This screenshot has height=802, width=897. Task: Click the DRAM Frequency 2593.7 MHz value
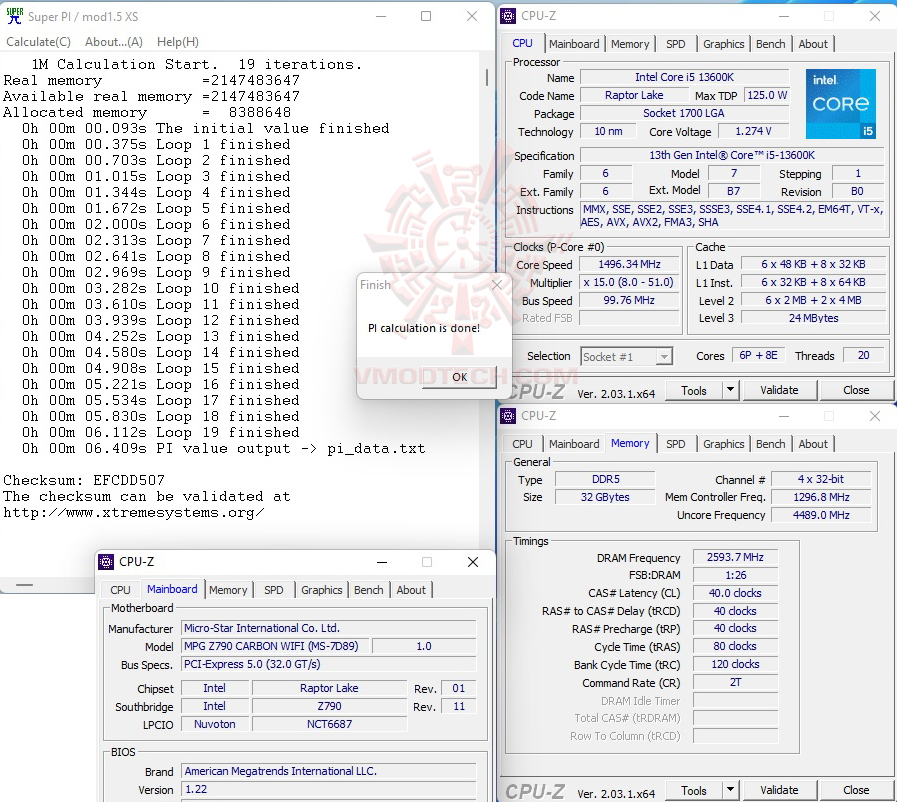click(735, 557)
